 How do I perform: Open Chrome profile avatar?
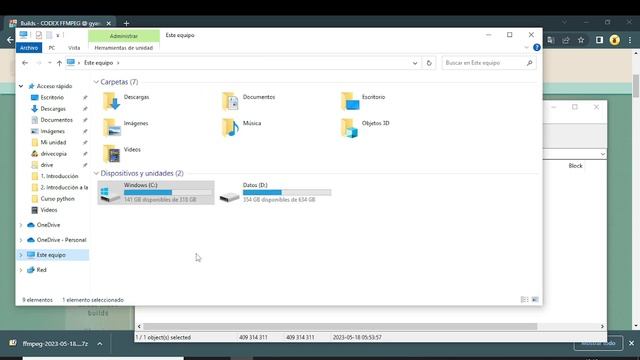(615, 40)
